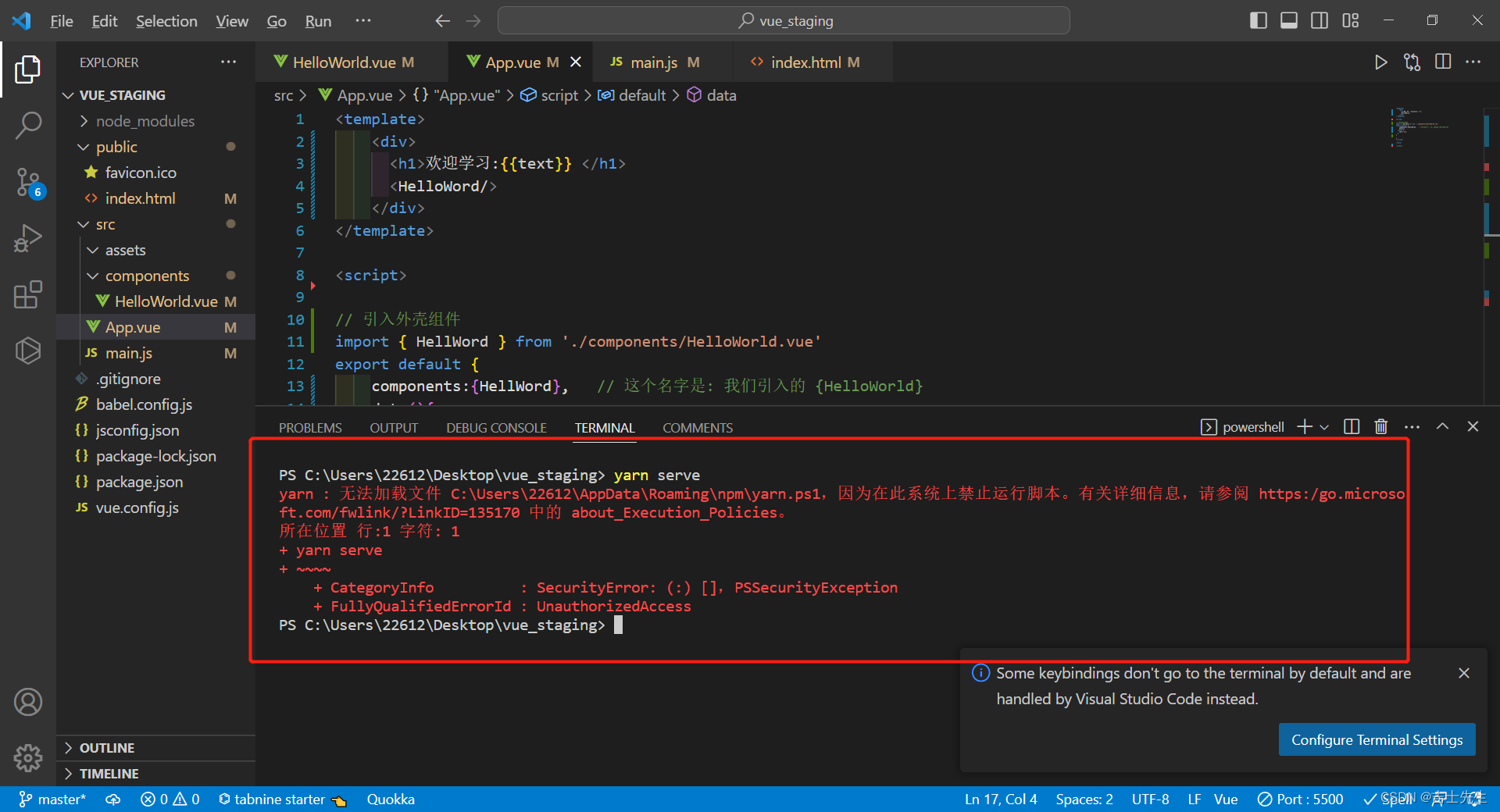Add a new terminal with plus icon
Screen dimensions: 1500x812
tap(1305, 426)
